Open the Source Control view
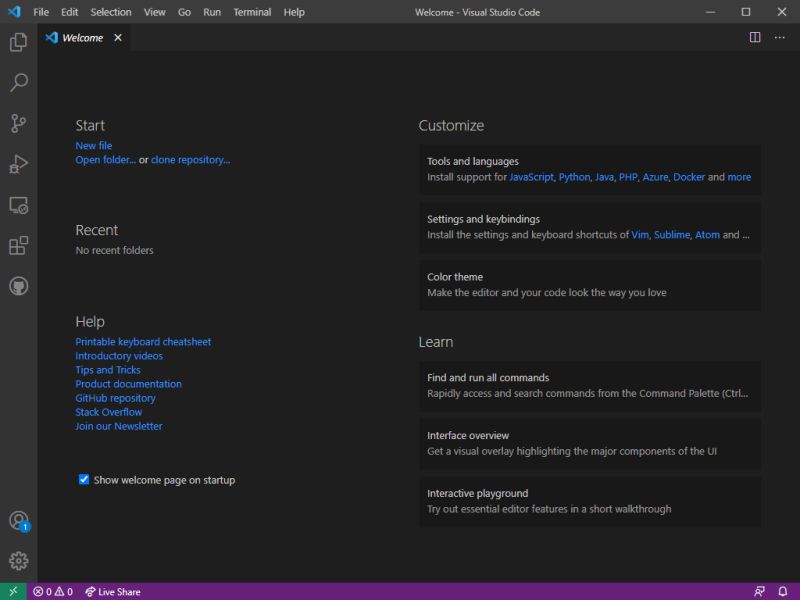Image resolution: width=800 pixels, height=600 pixels. (18, 123)
